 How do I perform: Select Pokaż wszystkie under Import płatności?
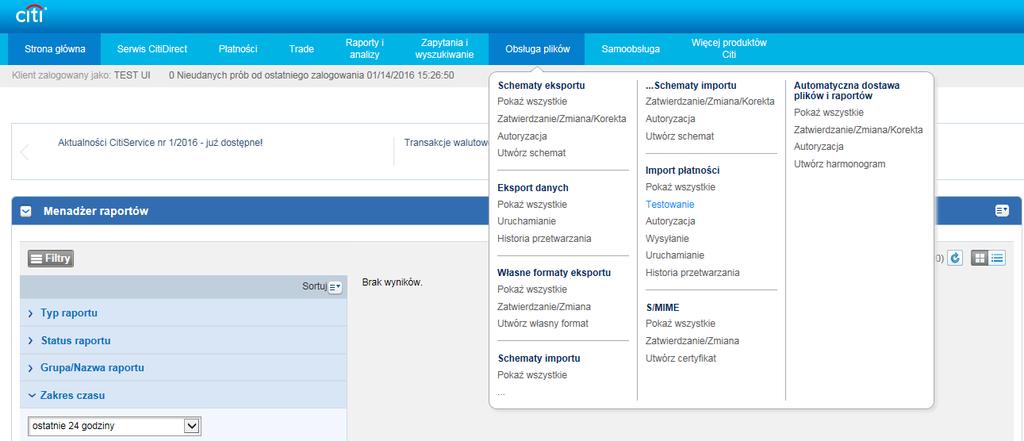click(680, 187)
